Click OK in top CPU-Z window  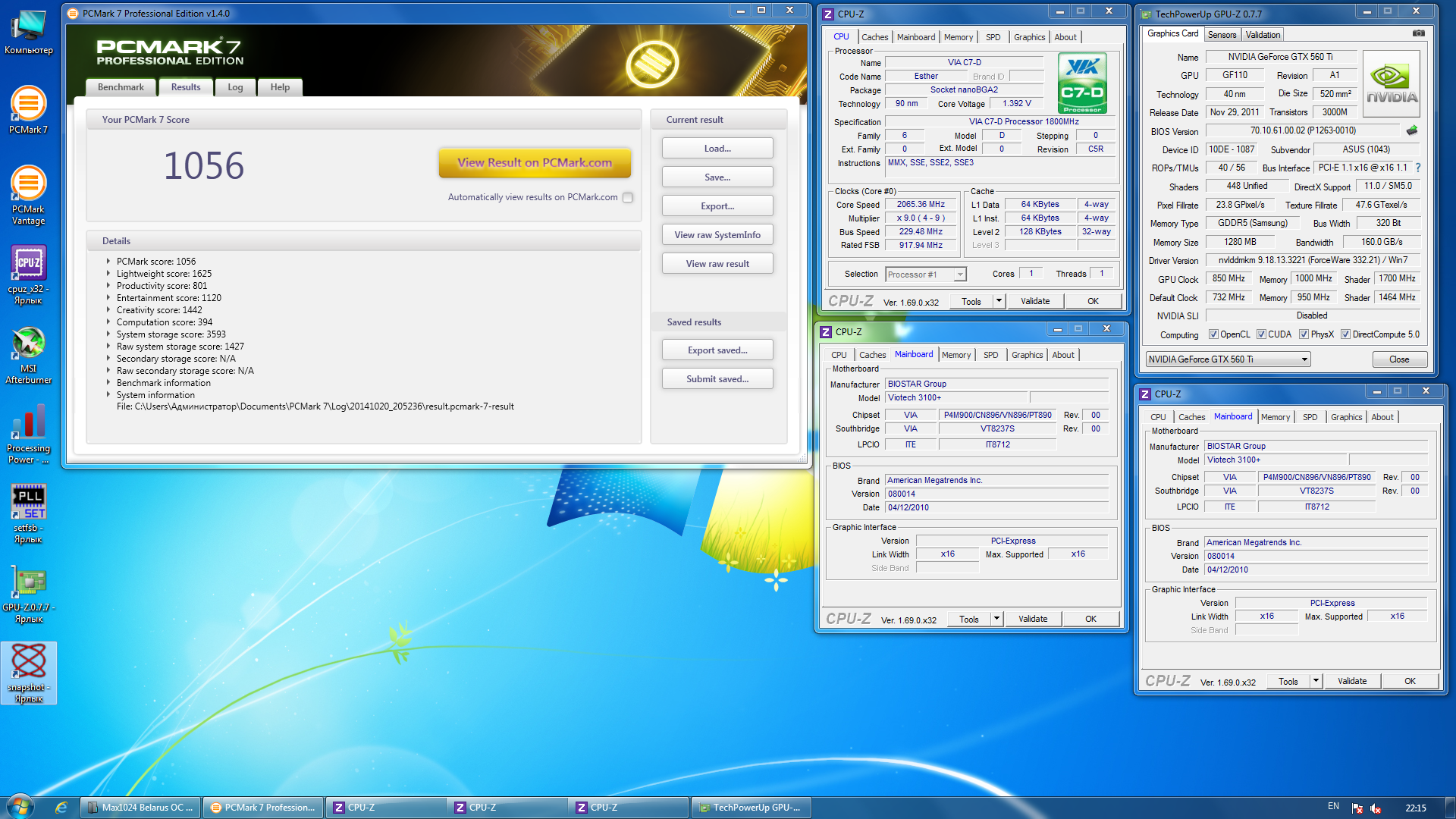click(x=1093, y=301)
